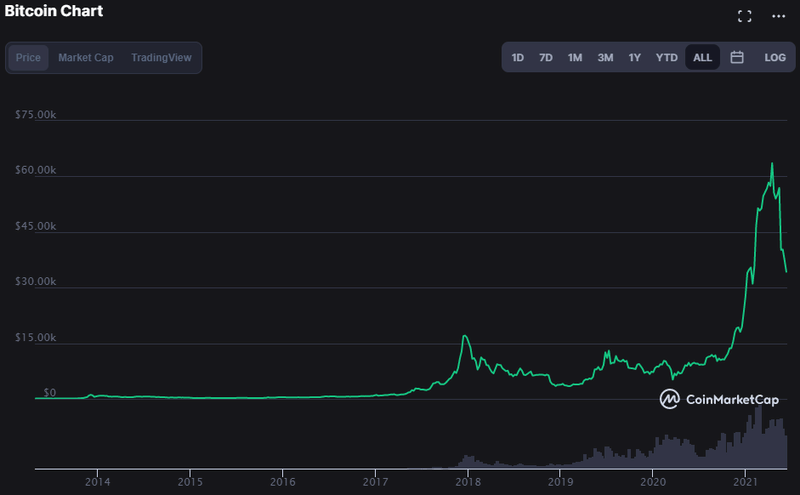The width and height of the screenshot is (800, 495).
Task: Select the 1D time range
Action: click(x=517, y=58)
